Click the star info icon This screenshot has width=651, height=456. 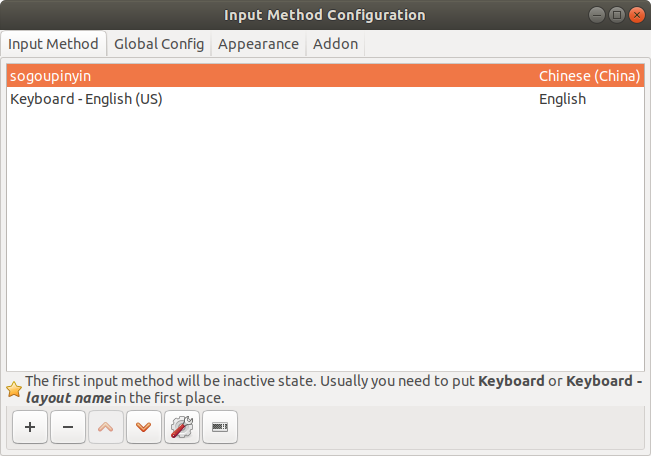[14, 389]
